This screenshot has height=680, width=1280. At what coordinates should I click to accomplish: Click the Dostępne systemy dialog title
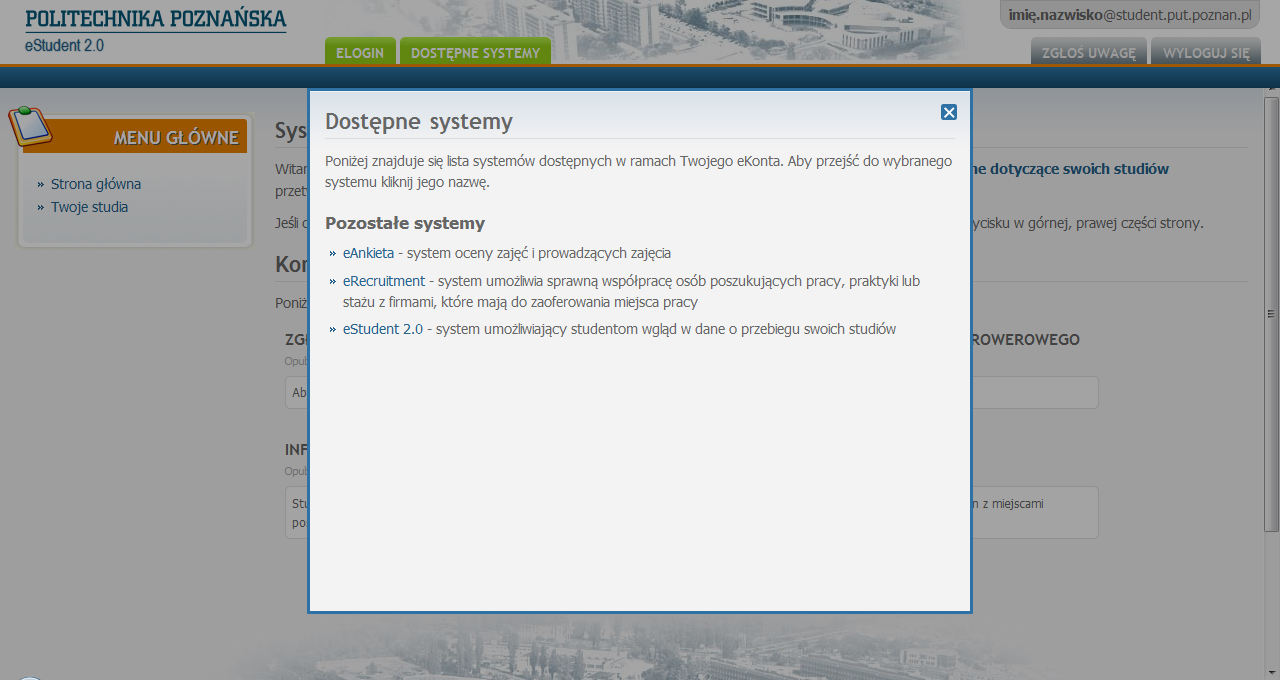419,122
